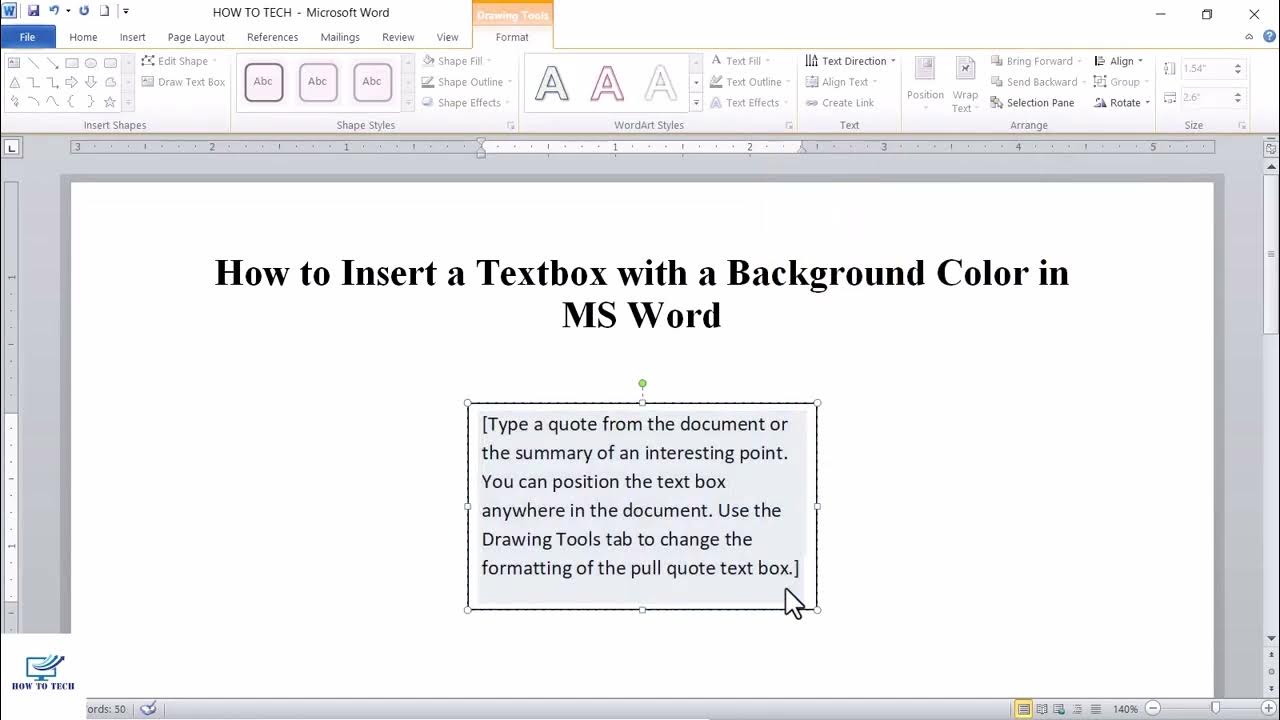Open the Shape Fill dropdown
The image size is (1280, 720).
coord(459,61)
